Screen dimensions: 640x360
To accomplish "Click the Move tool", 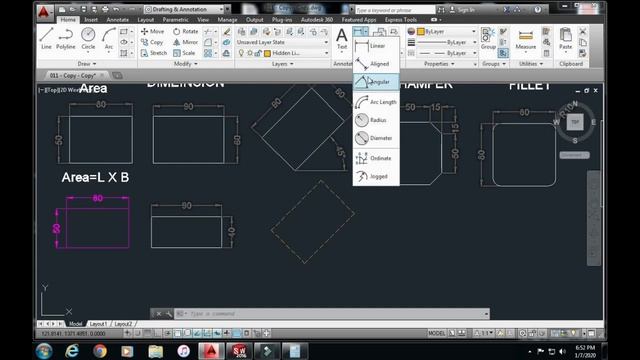I will coord(152,31).
